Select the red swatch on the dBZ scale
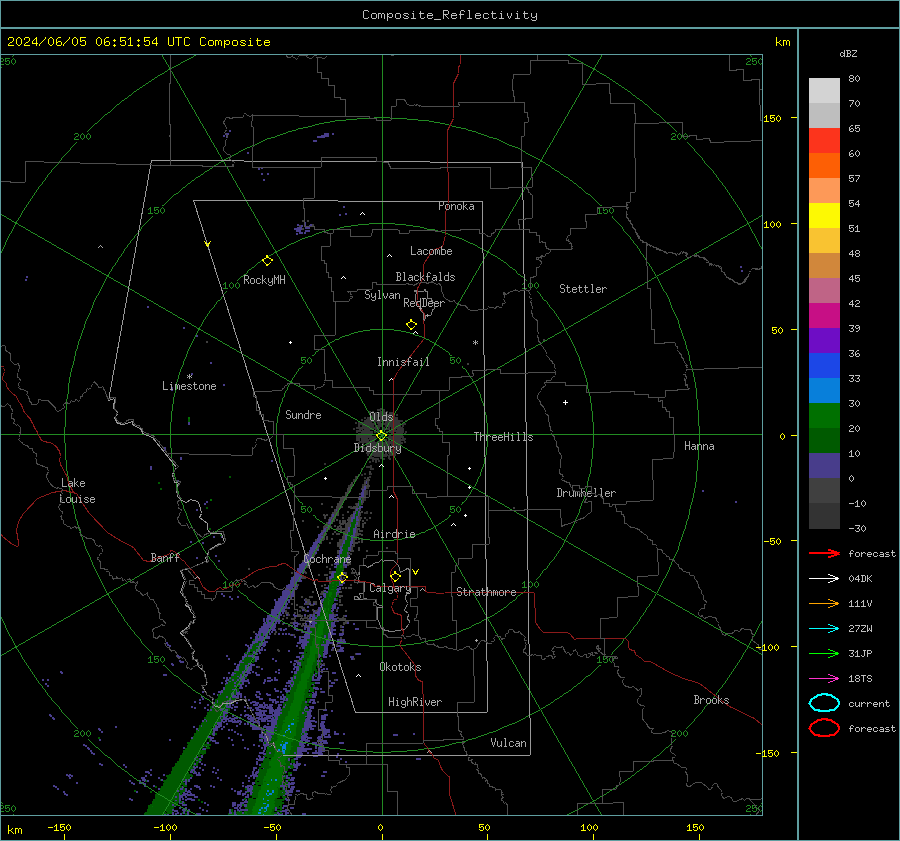Image resolution: width=900 pixels, height=841 pixels. click(x=824, y=140)
